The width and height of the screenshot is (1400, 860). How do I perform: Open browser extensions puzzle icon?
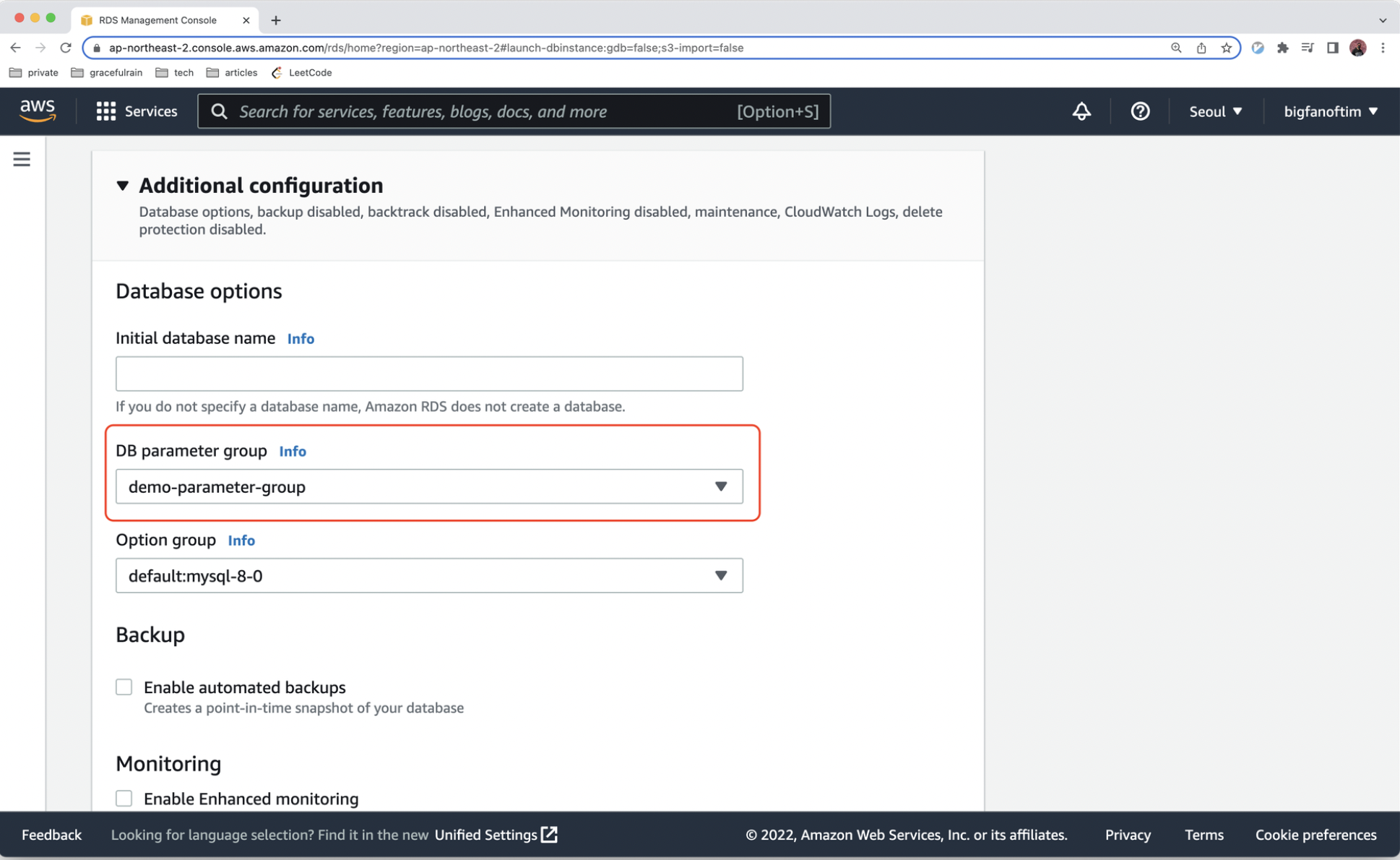coord(1282,48)
